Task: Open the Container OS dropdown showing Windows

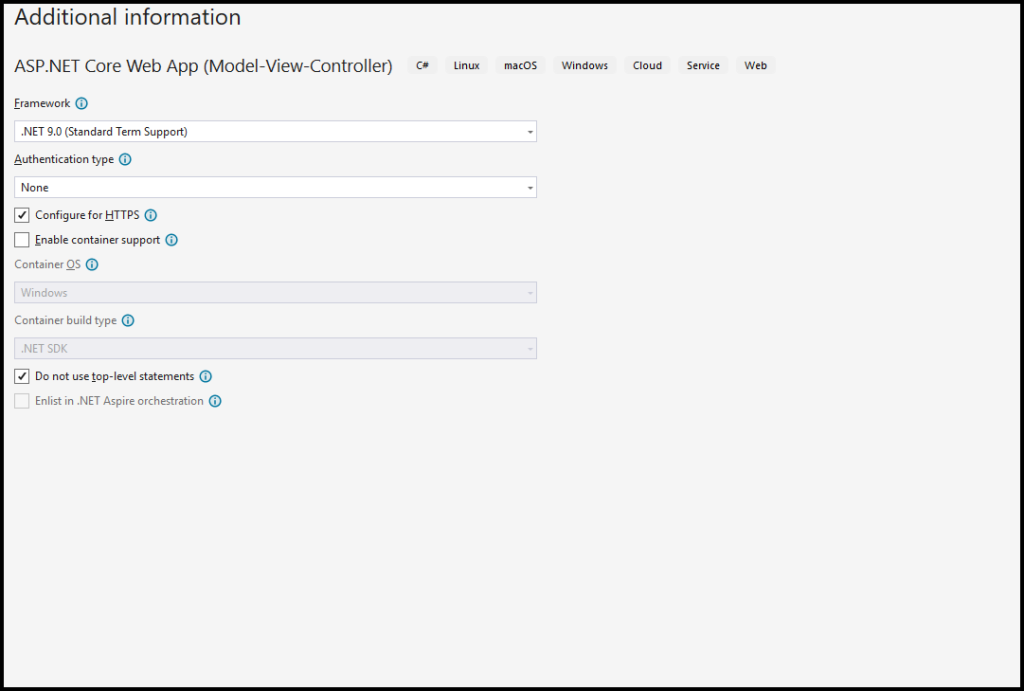Action: [x=275, y=293]
